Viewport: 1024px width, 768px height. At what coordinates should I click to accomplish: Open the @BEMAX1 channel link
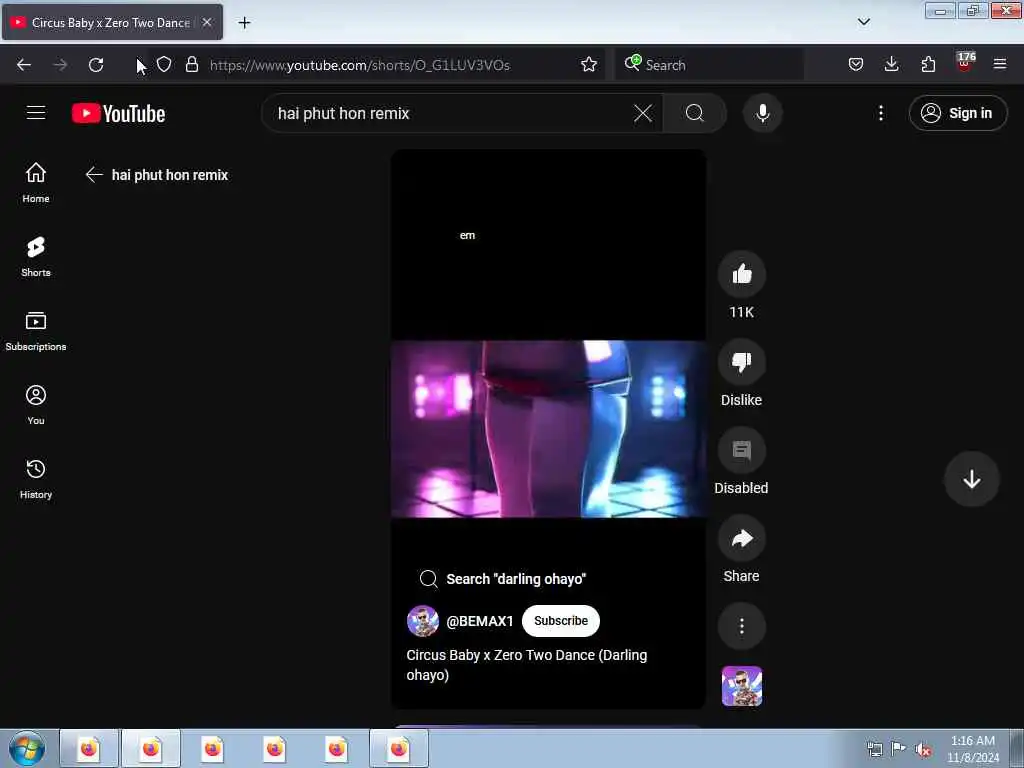[x=479, y=621]
